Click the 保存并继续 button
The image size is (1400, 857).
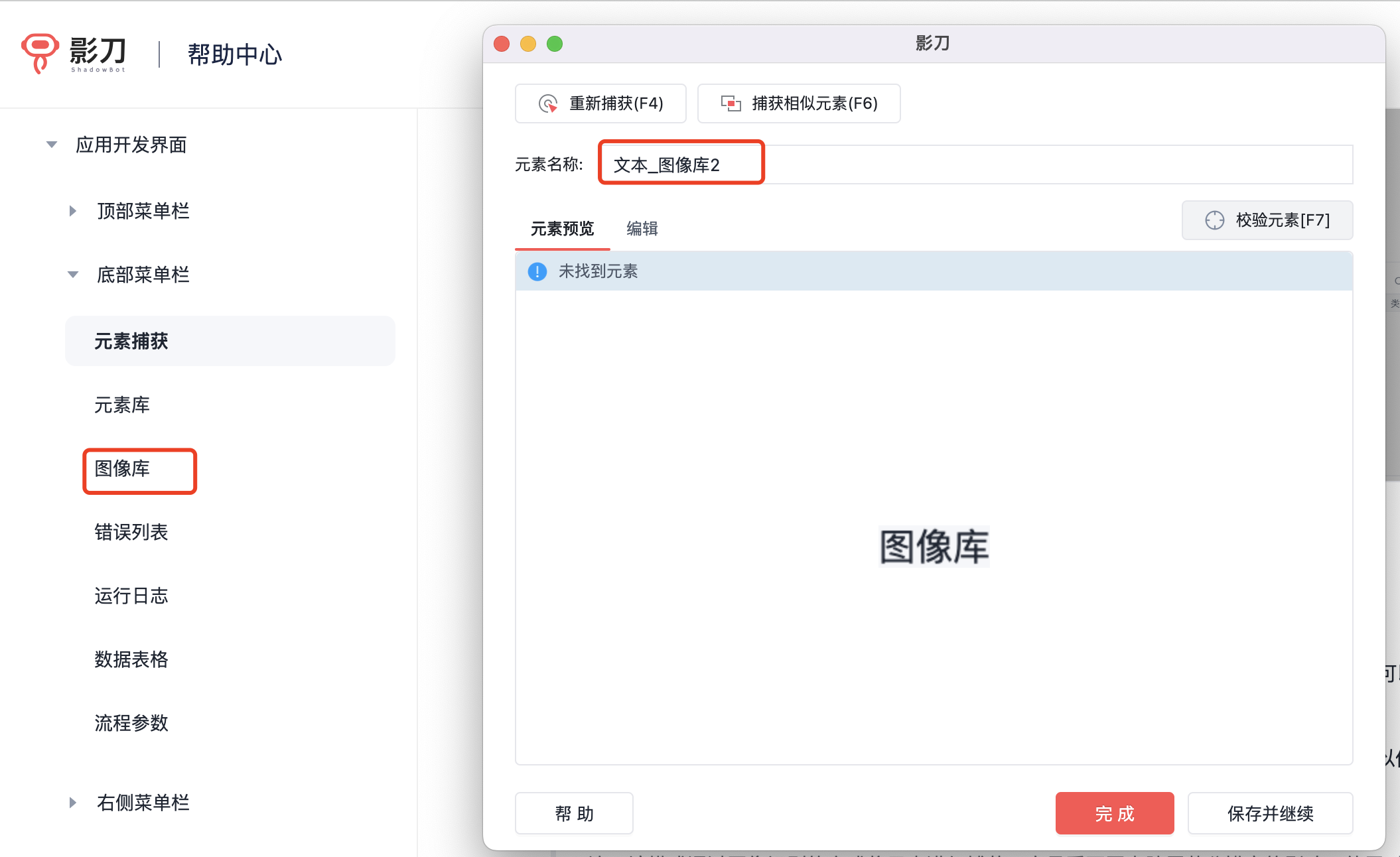1270,813
